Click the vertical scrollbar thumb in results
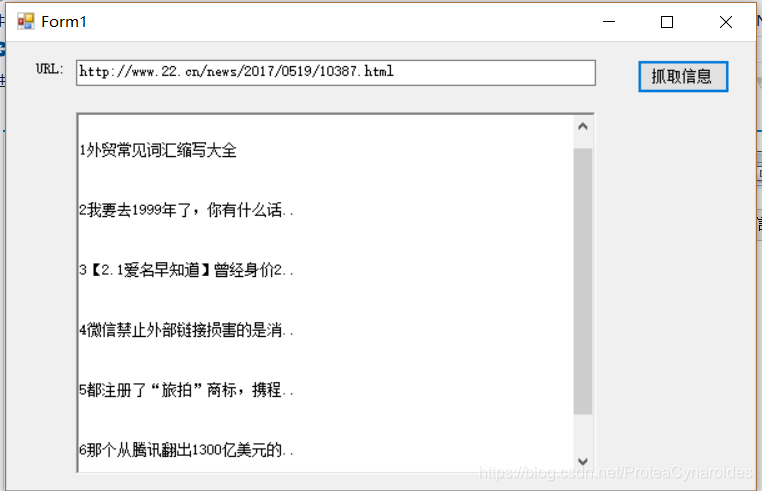762x491 pixels. (583, 281)
